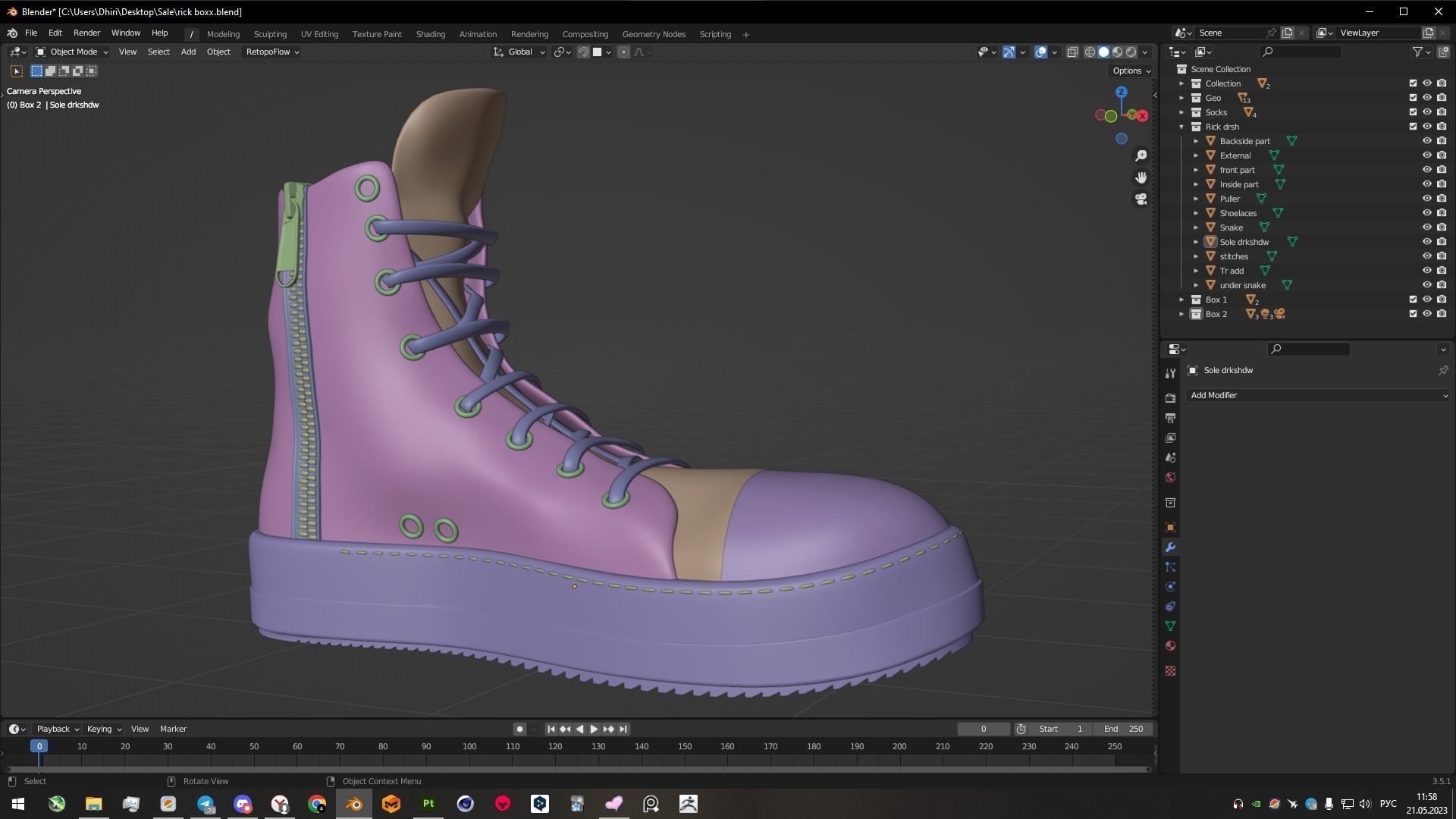Click the timeline current frame marker 0
The image size is (1456, 819).
tap(39, 747)
